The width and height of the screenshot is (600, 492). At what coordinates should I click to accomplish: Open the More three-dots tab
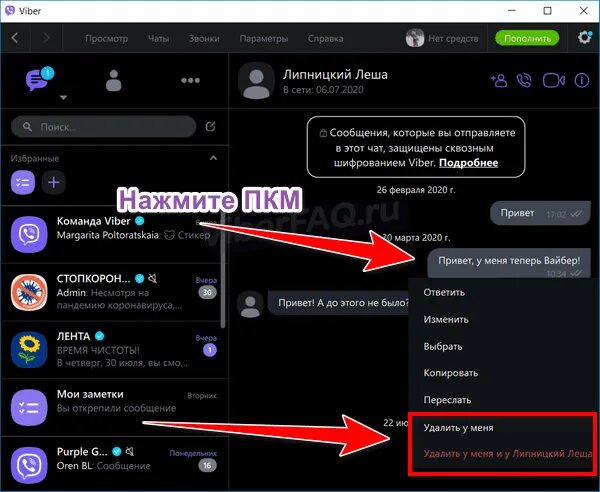[x=190, y=80]
